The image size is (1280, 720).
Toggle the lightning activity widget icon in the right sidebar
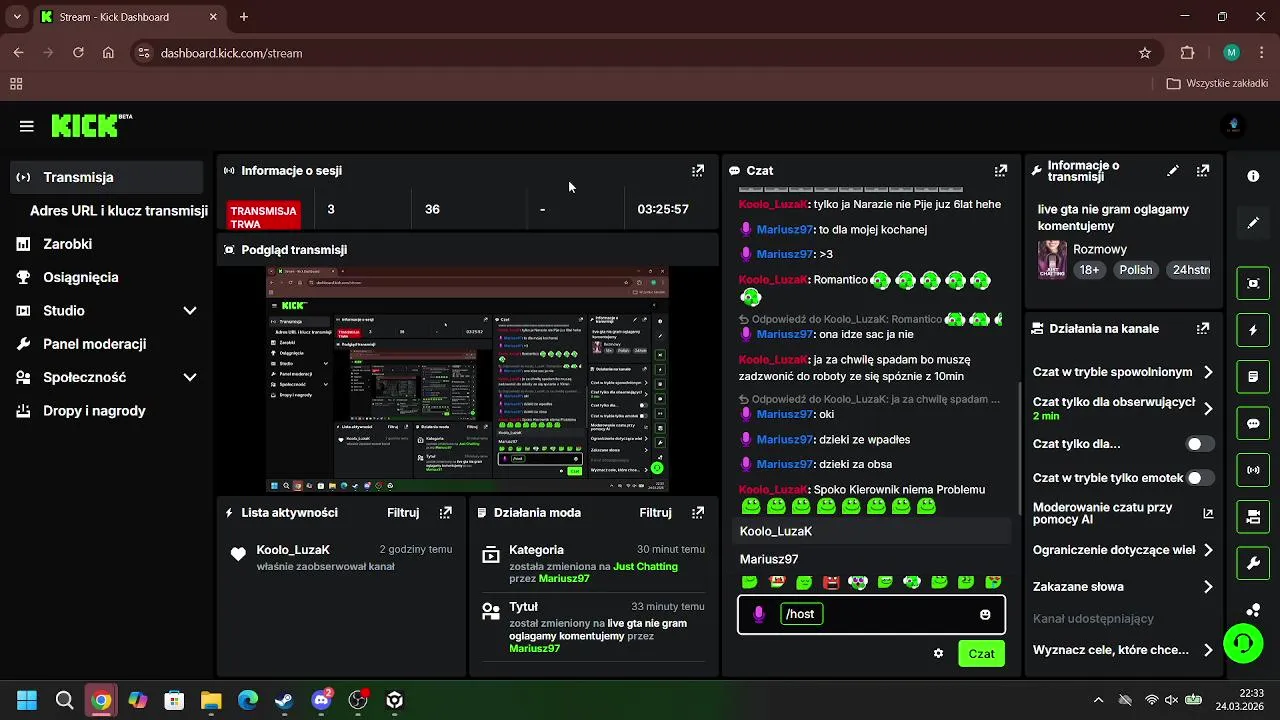pyautogui.click(x=1253, y=330)
